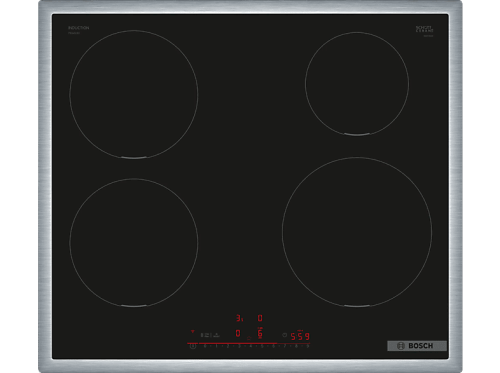Click the small rear-right cooking zone circle
This screenshot has height=373, width=500.
pos(357,84)
